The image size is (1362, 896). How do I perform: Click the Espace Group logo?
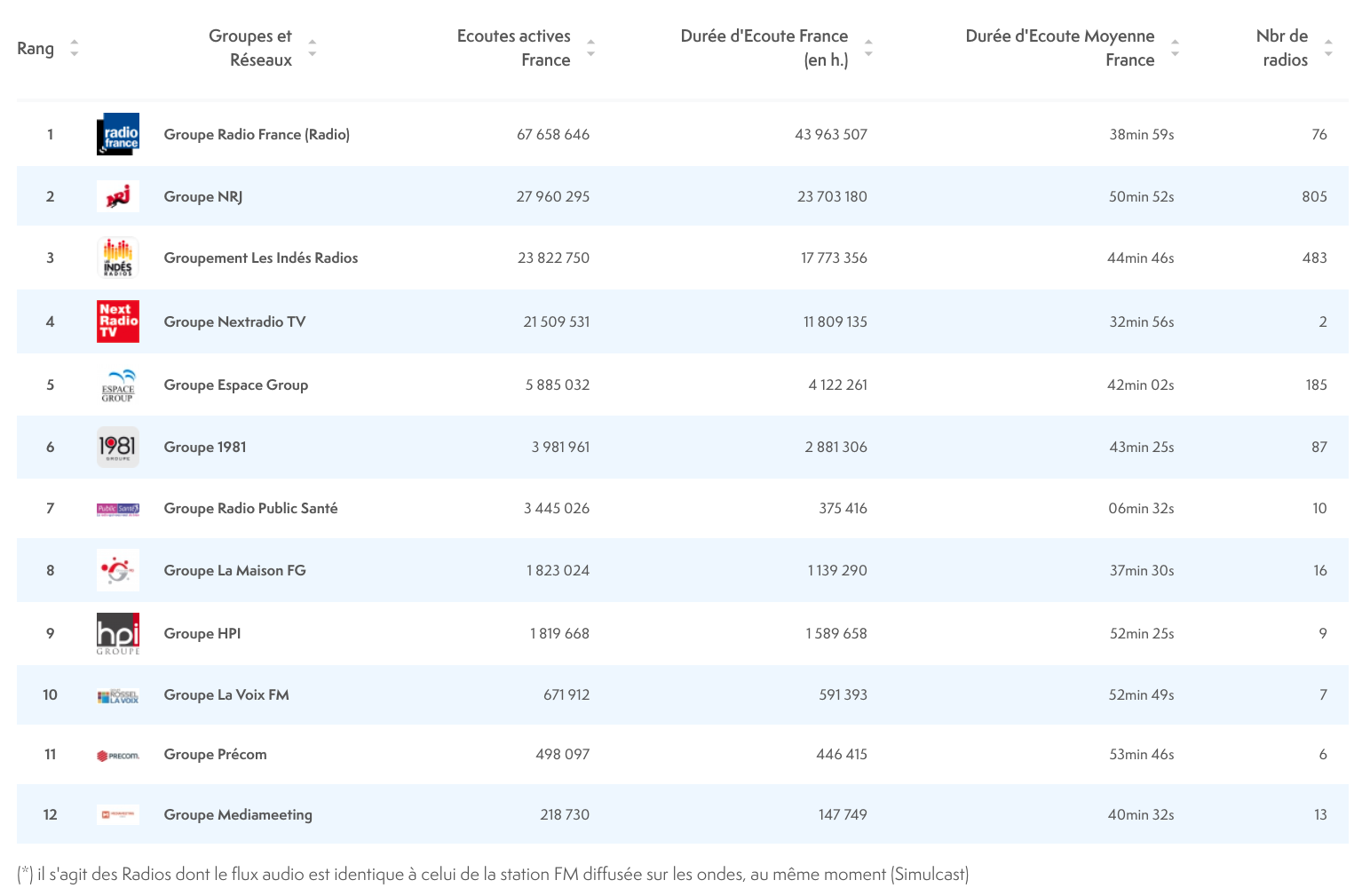[x=117, y=385]
